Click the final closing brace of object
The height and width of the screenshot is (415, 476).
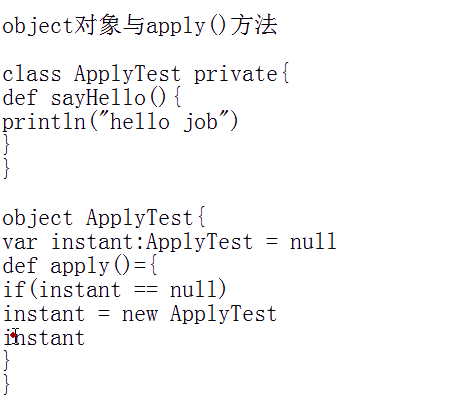[x=6, y=385]
